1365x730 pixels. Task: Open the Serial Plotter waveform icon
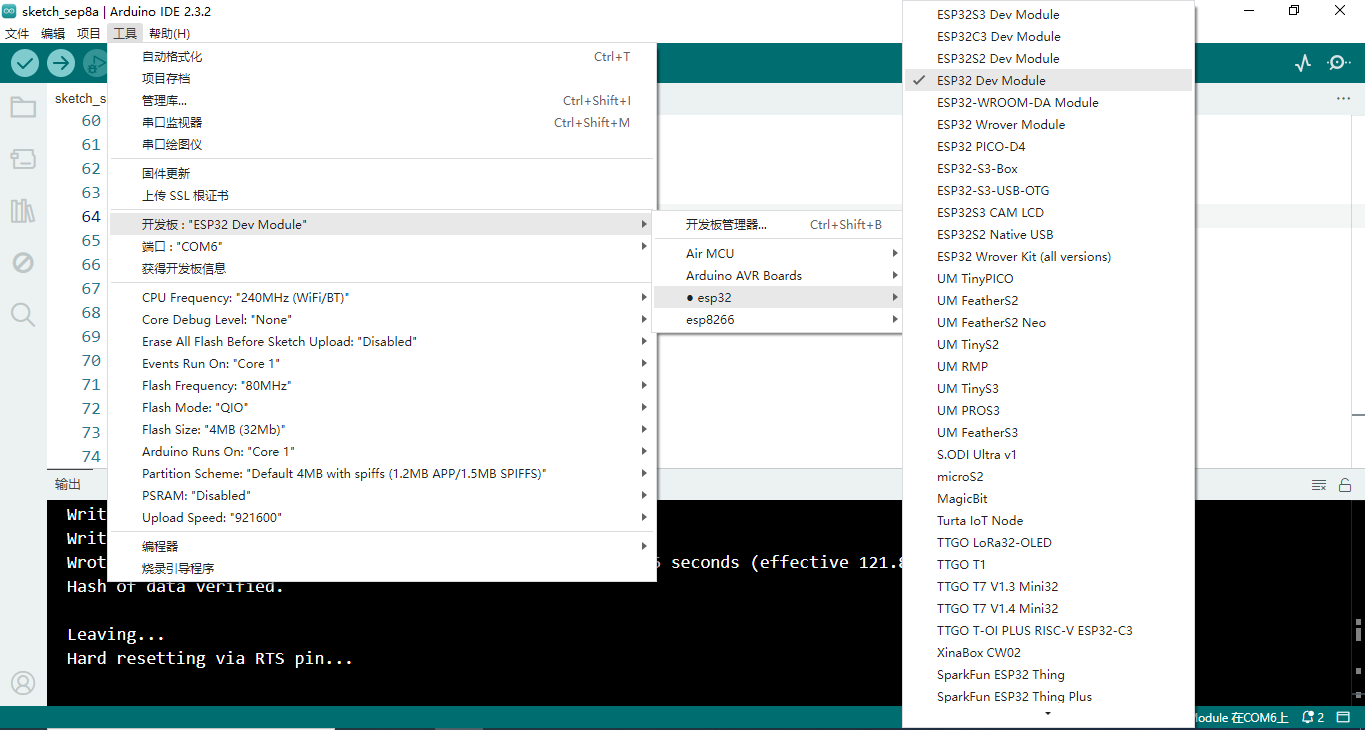1302,63
